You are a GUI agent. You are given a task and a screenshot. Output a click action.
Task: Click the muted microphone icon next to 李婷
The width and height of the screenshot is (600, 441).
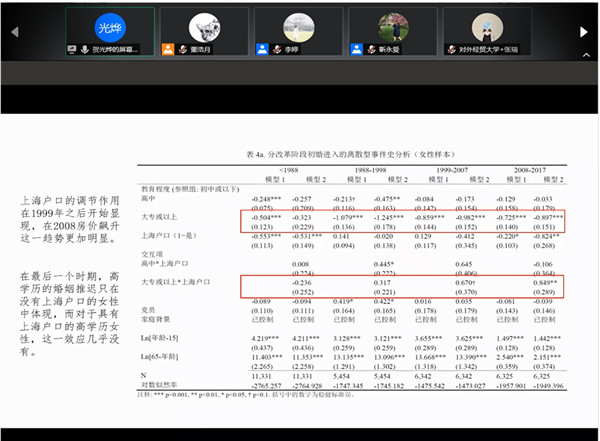[x=273, y=48]
